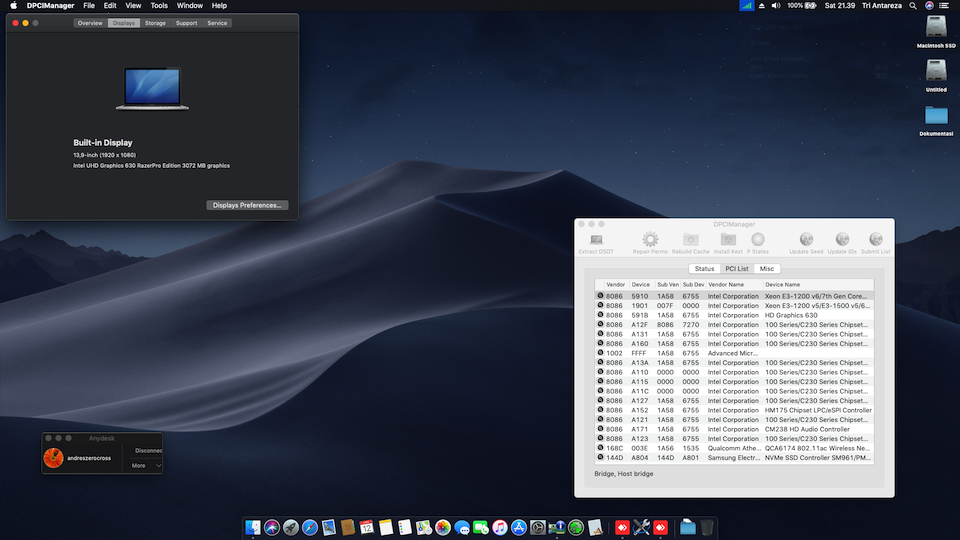The width and height of the screenshot is (960, 540).
Task: Open Photos from the dock
Action: click(x=443, y=527)
